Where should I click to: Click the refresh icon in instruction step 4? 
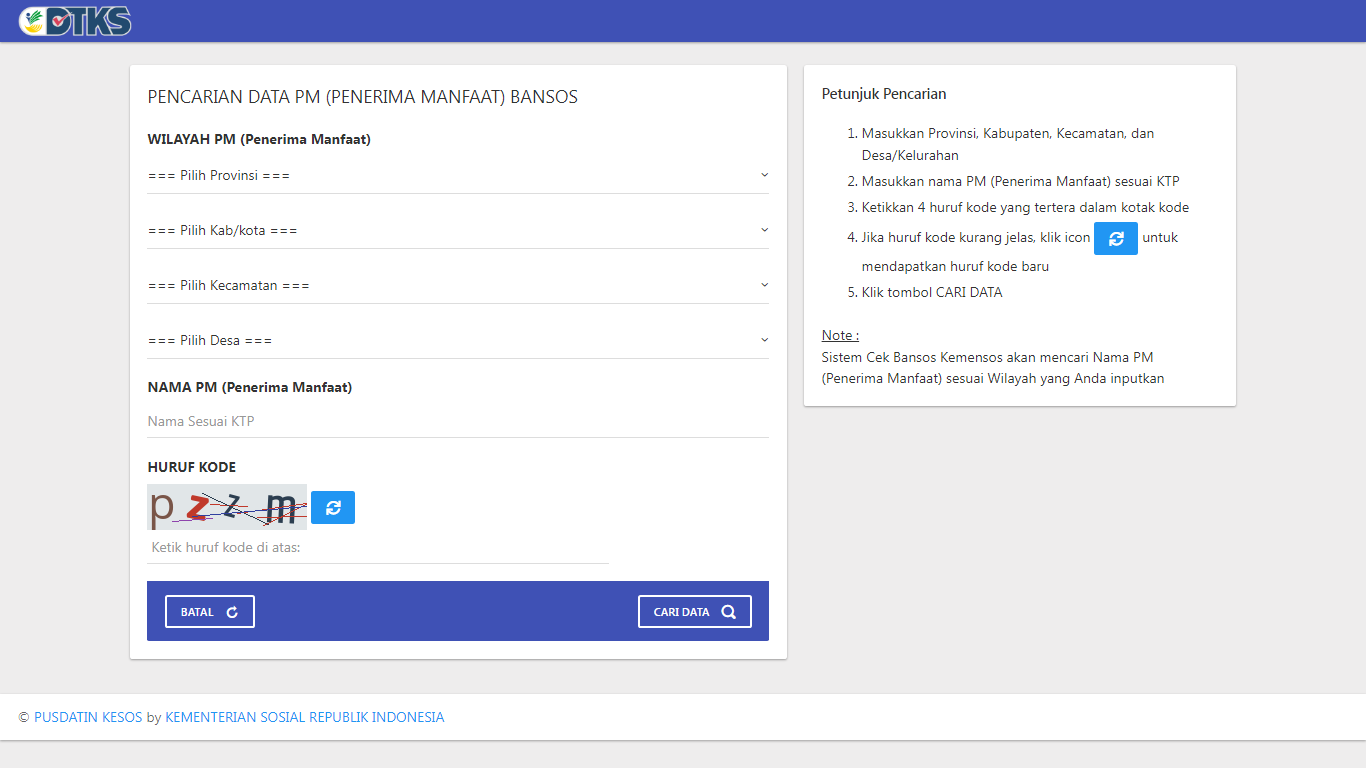pos(1115,238)
